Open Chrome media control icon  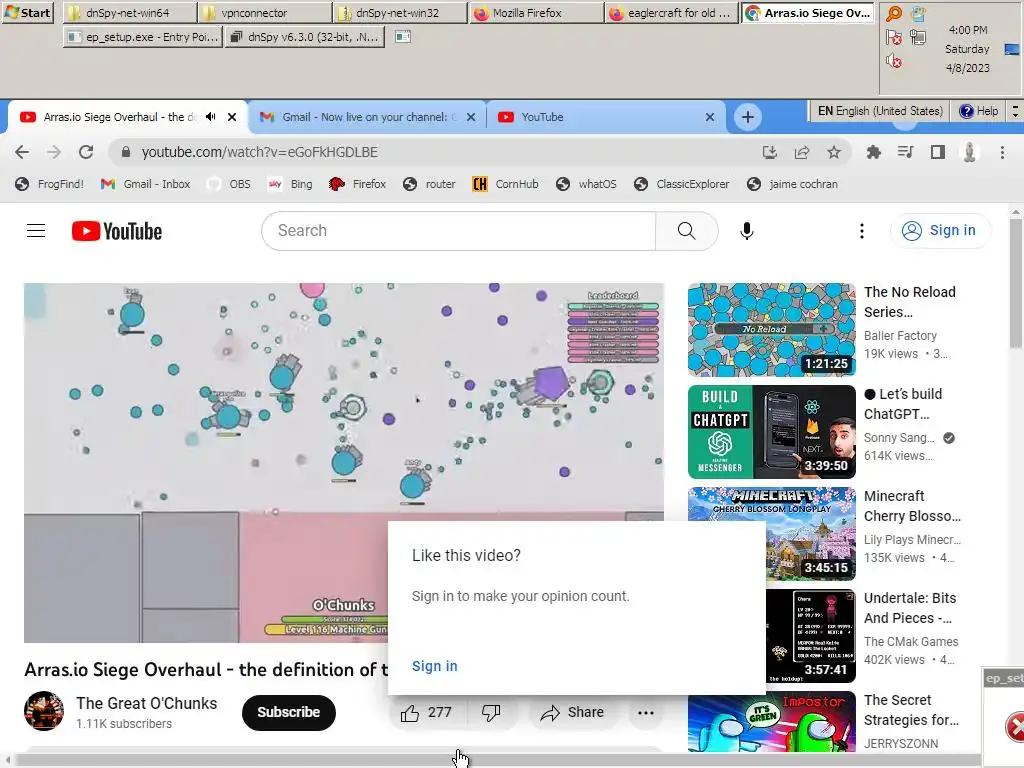click(905, 152)
